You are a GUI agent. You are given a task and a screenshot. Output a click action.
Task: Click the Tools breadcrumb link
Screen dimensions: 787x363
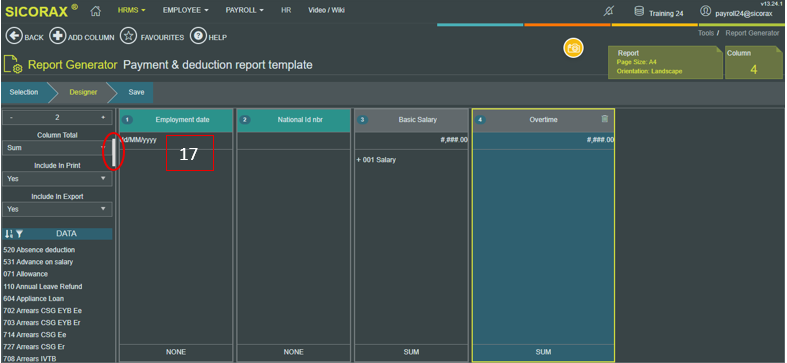pos(706,33)
